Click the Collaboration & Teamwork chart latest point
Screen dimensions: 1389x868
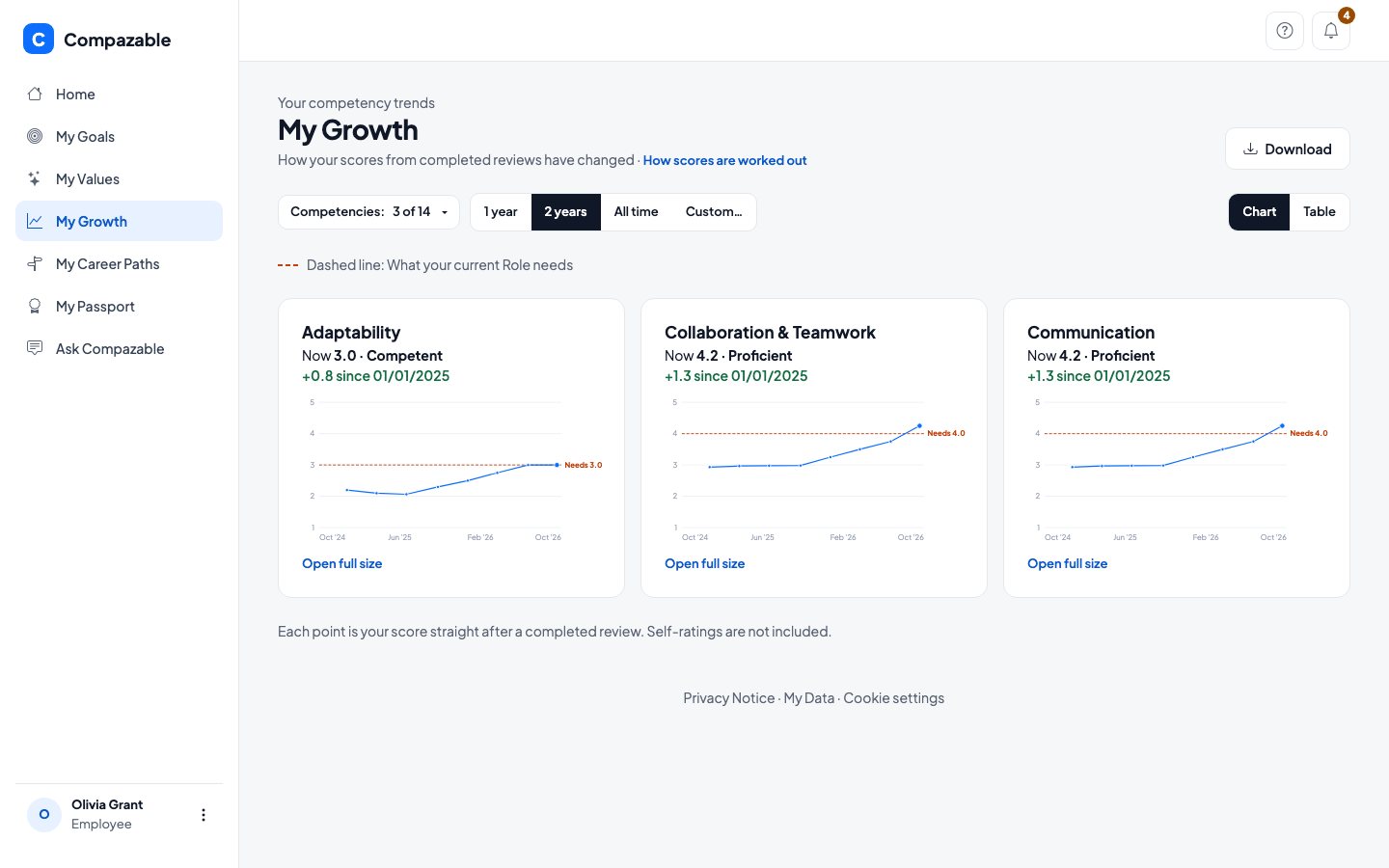tap(919, 425)
